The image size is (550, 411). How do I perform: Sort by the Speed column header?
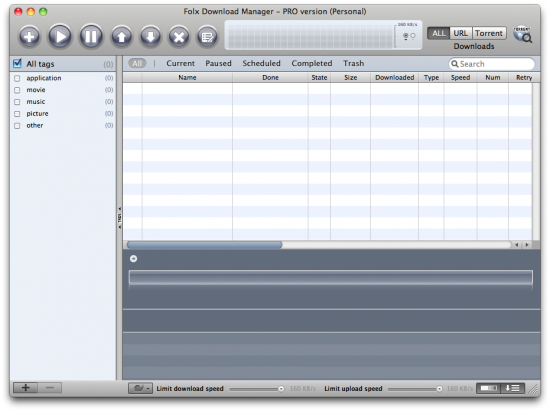point(460,78)
